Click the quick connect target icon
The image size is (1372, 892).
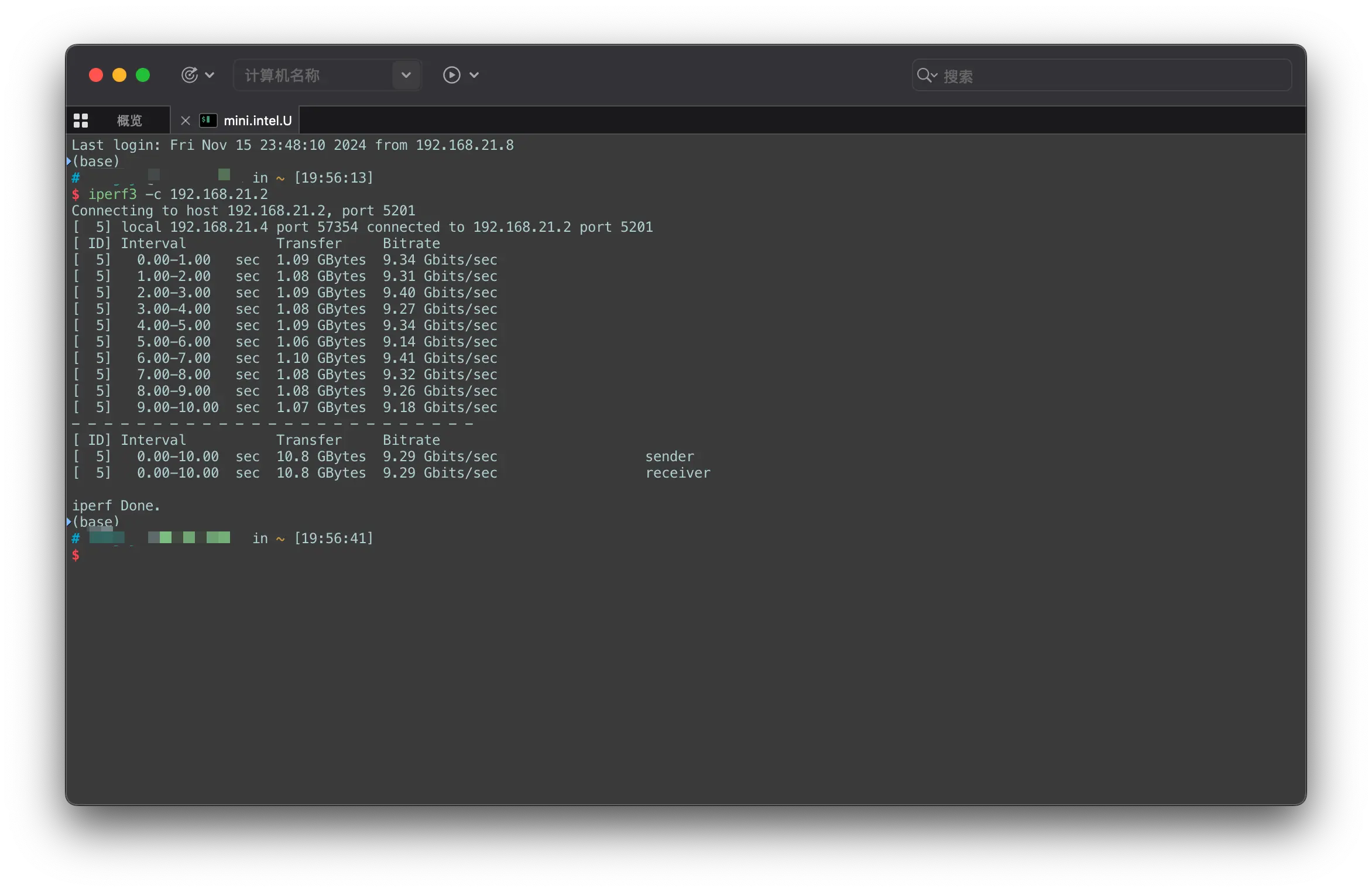189,75
